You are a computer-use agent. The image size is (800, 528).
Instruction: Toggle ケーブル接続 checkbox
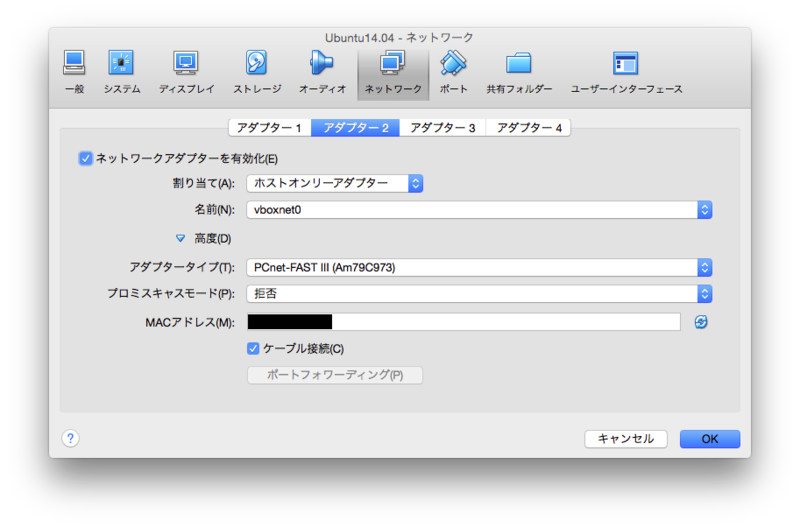[253, 348]
